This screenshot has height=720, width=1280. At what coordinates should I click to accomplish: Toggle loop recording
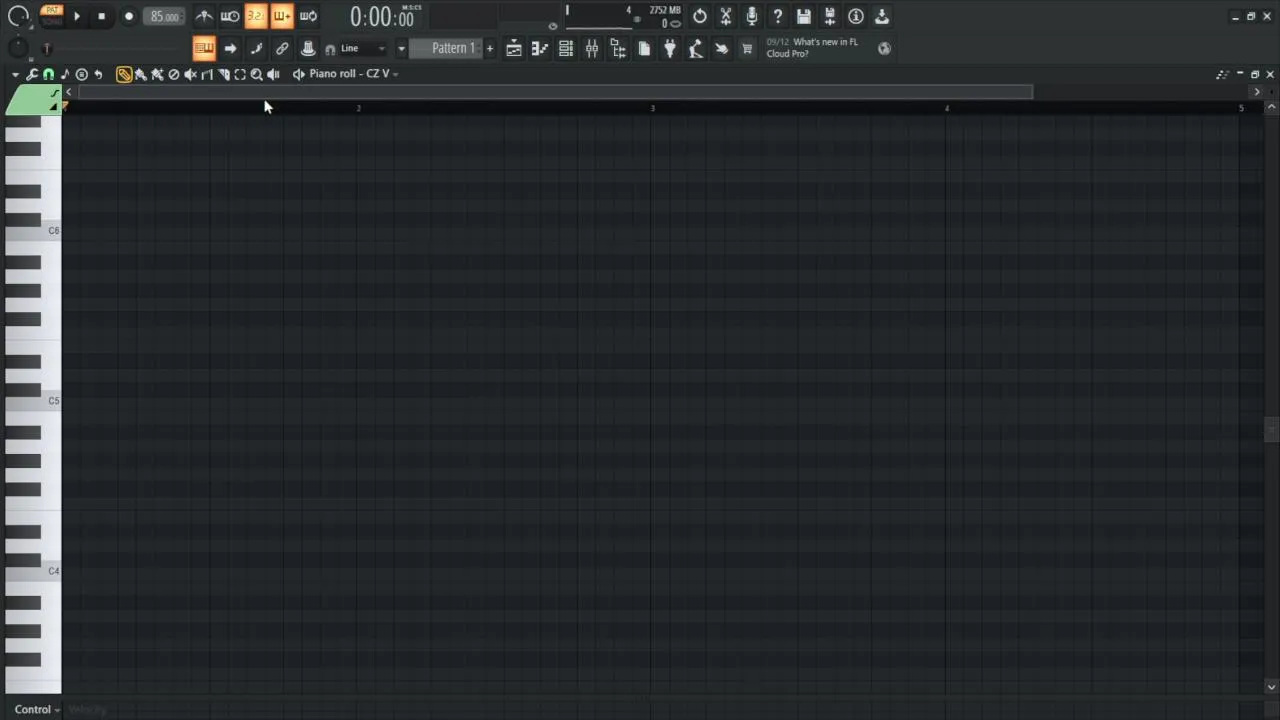(308, 16)
